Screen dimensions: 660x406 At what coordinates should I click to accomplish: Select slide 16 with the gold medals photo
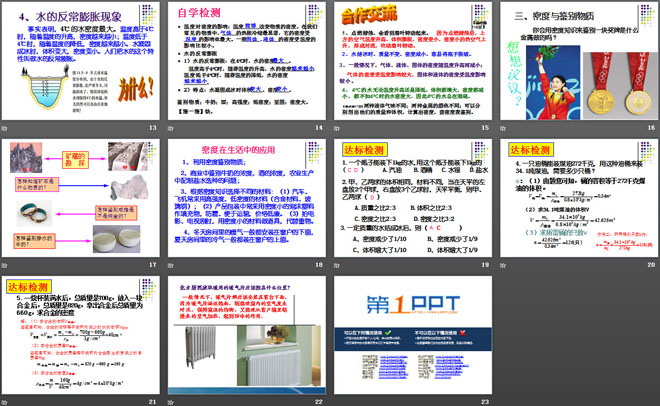(577, 62)
